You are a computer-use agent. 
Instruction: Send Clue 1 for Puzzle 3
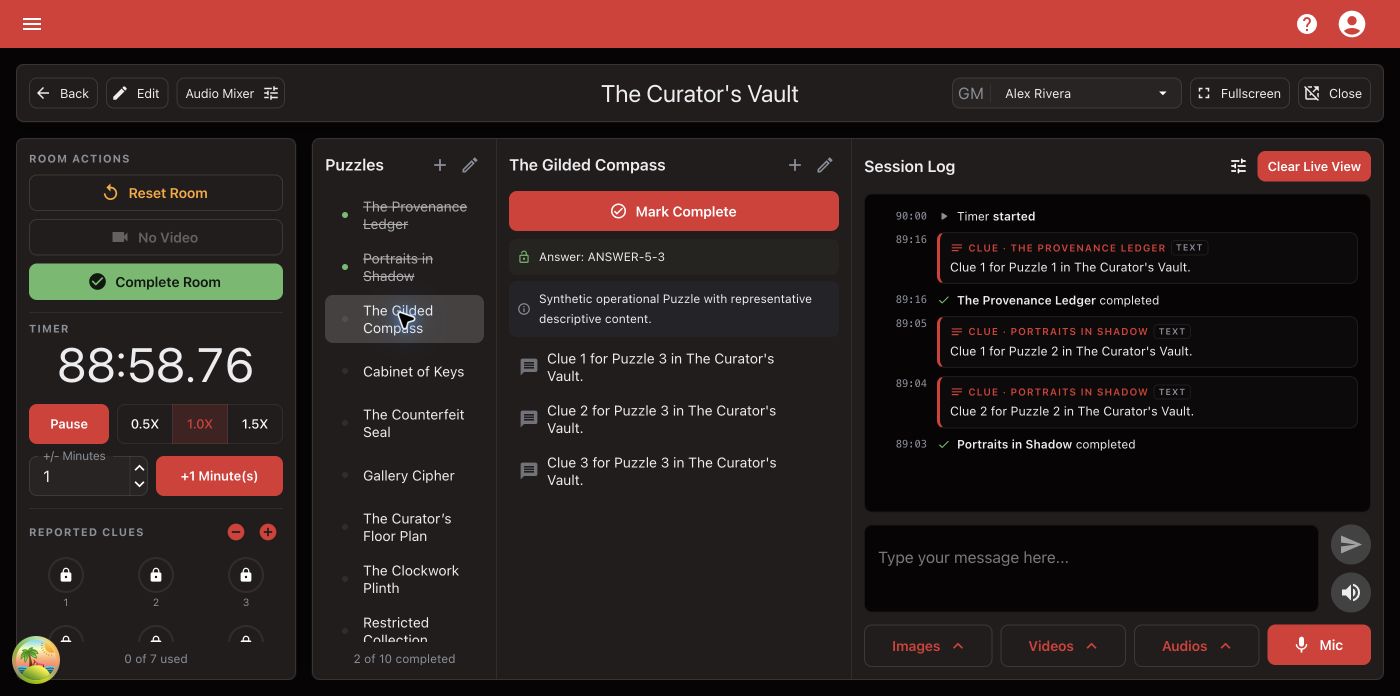[674, 367]
